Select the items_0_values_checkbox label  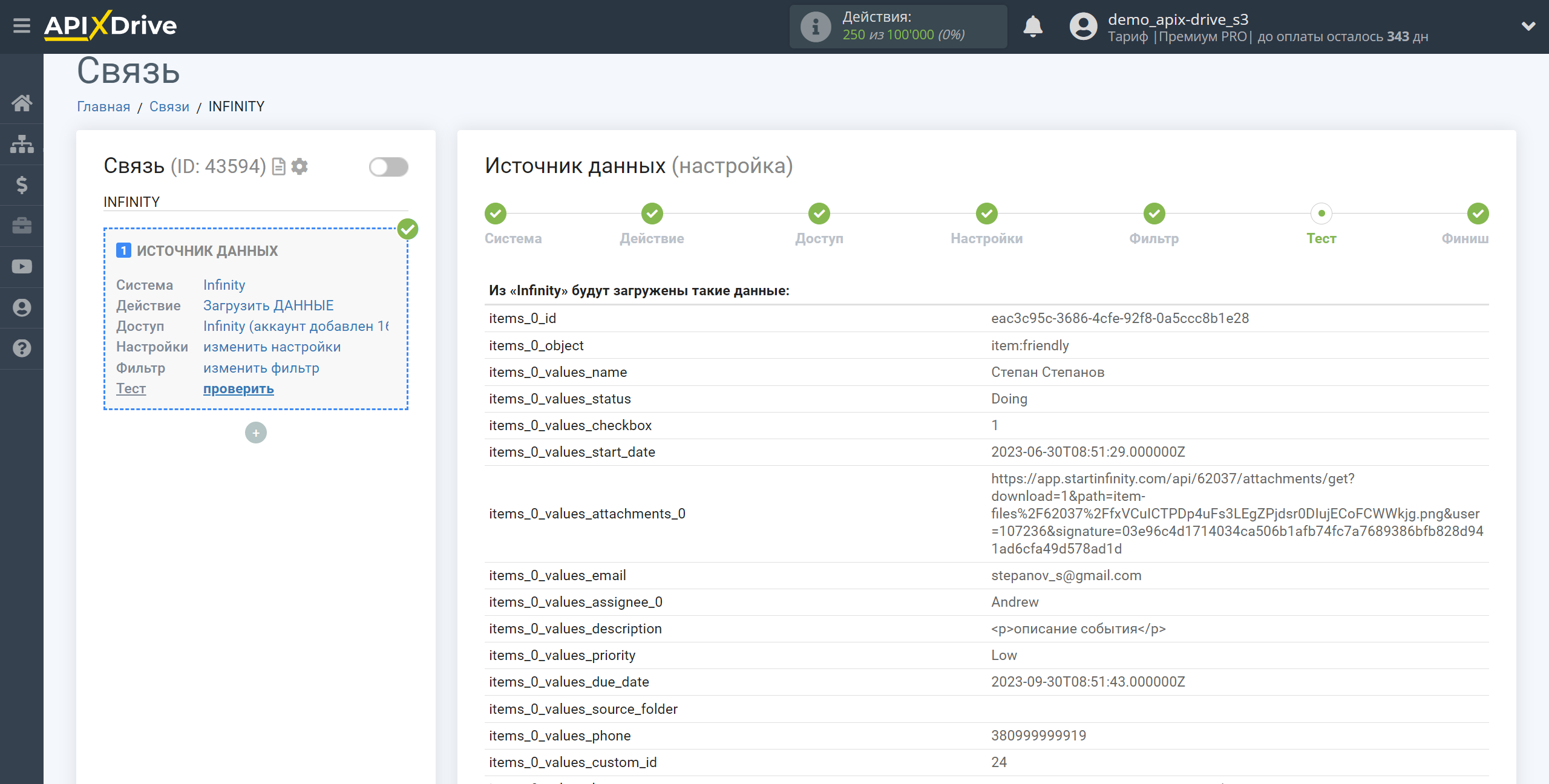pos(571,425)
